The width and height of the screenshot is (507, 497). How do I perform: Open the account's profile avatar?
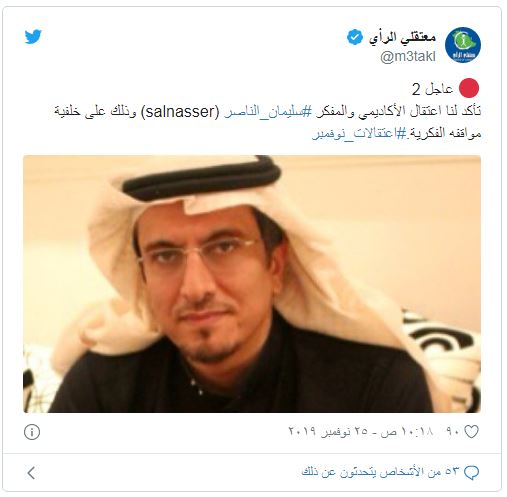463,45
